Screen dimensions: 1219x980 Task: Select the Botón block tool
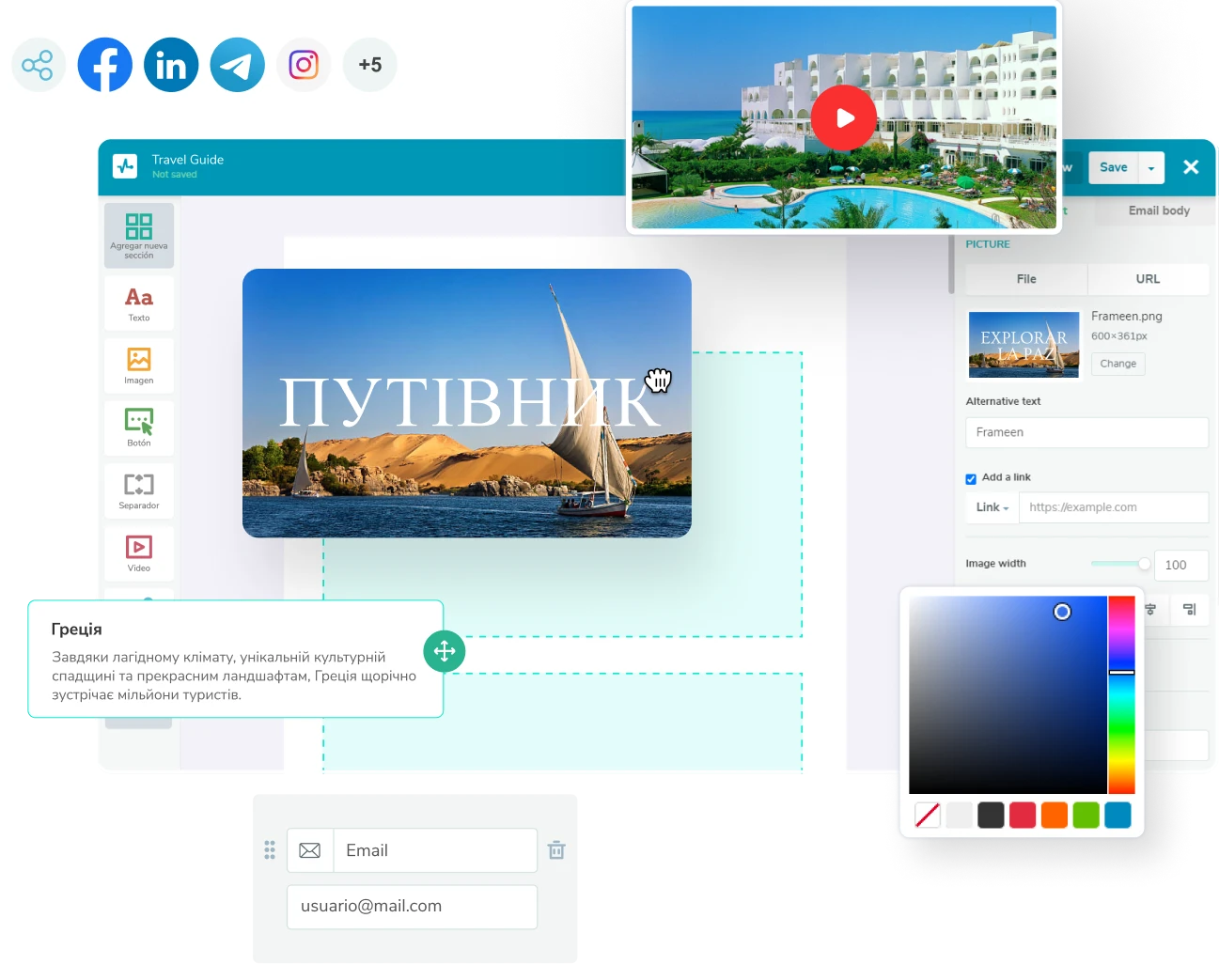coord(139,428)
